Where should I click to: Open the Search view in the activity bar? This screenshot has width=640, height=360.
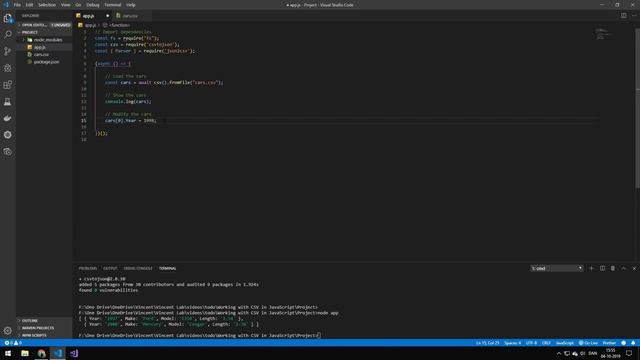[8, 34]
